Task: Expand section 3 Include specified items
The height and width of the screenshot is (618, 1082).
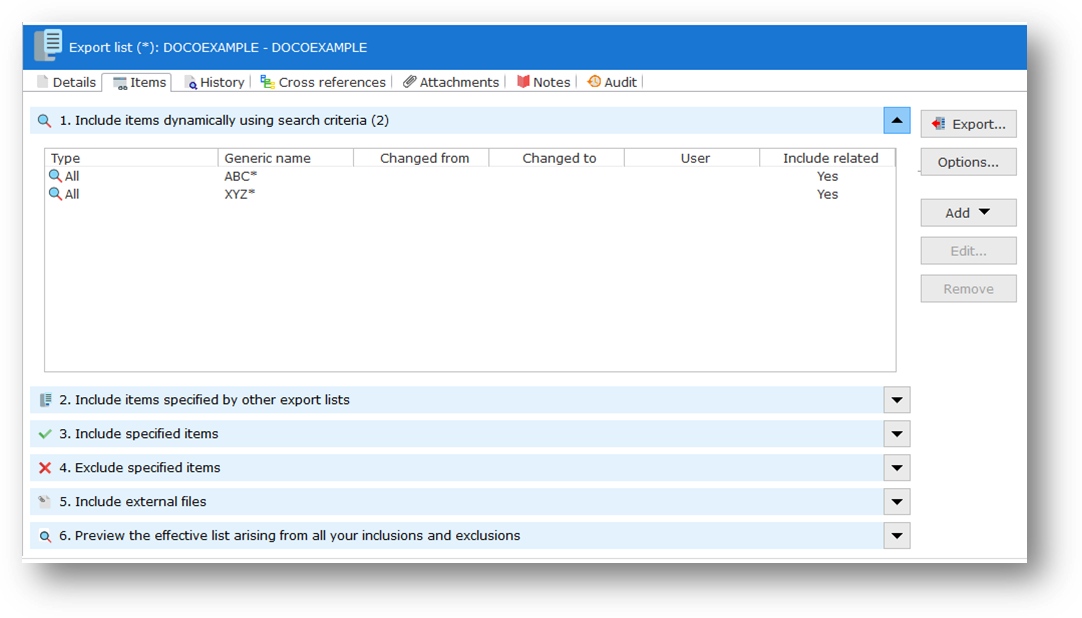Action: [897, 434]
